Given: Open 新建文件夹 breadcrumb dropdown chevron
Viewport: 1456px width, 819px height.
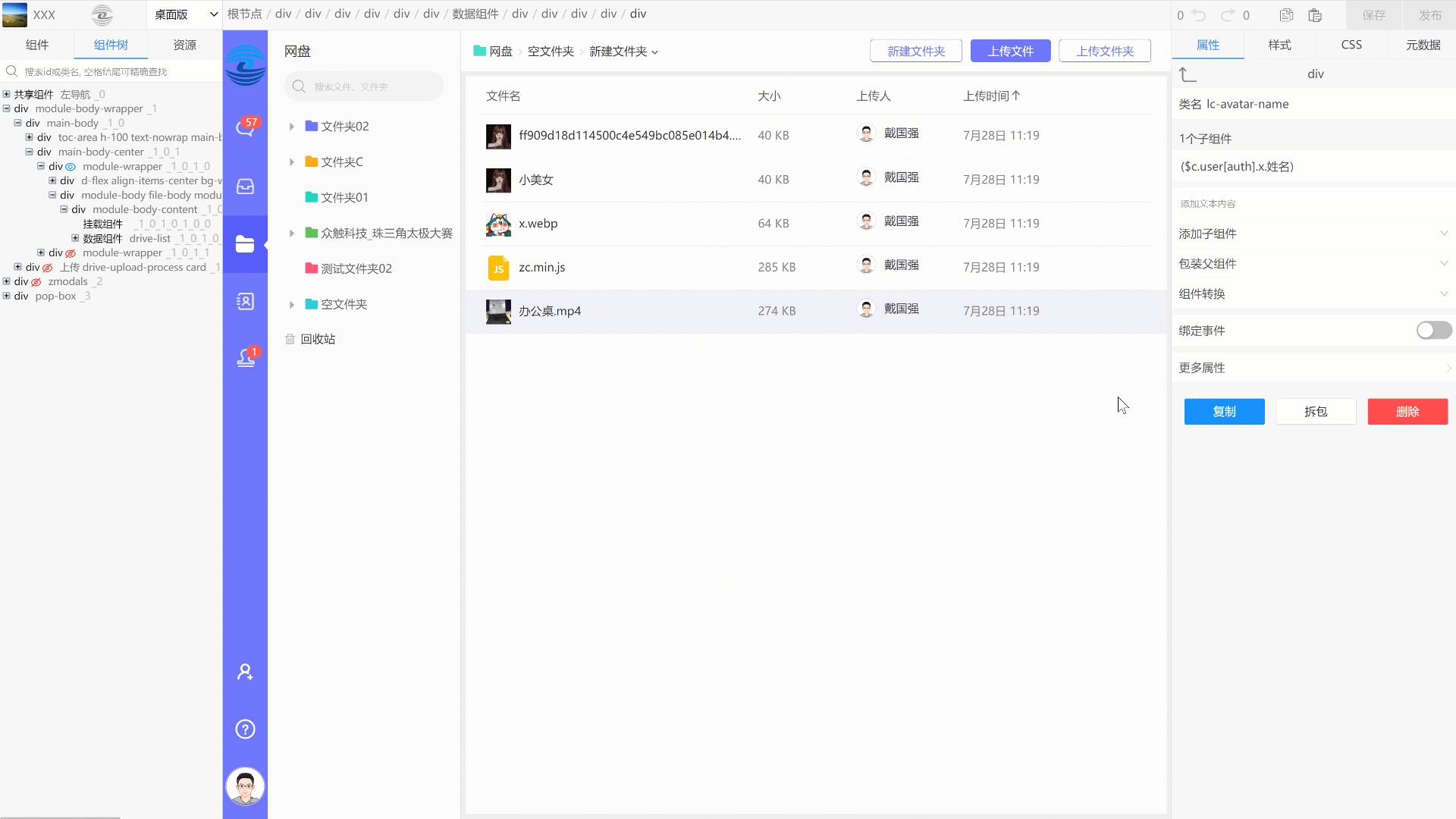Looking at the screenshot, I should pyautogui.click(x=655, y=52).
